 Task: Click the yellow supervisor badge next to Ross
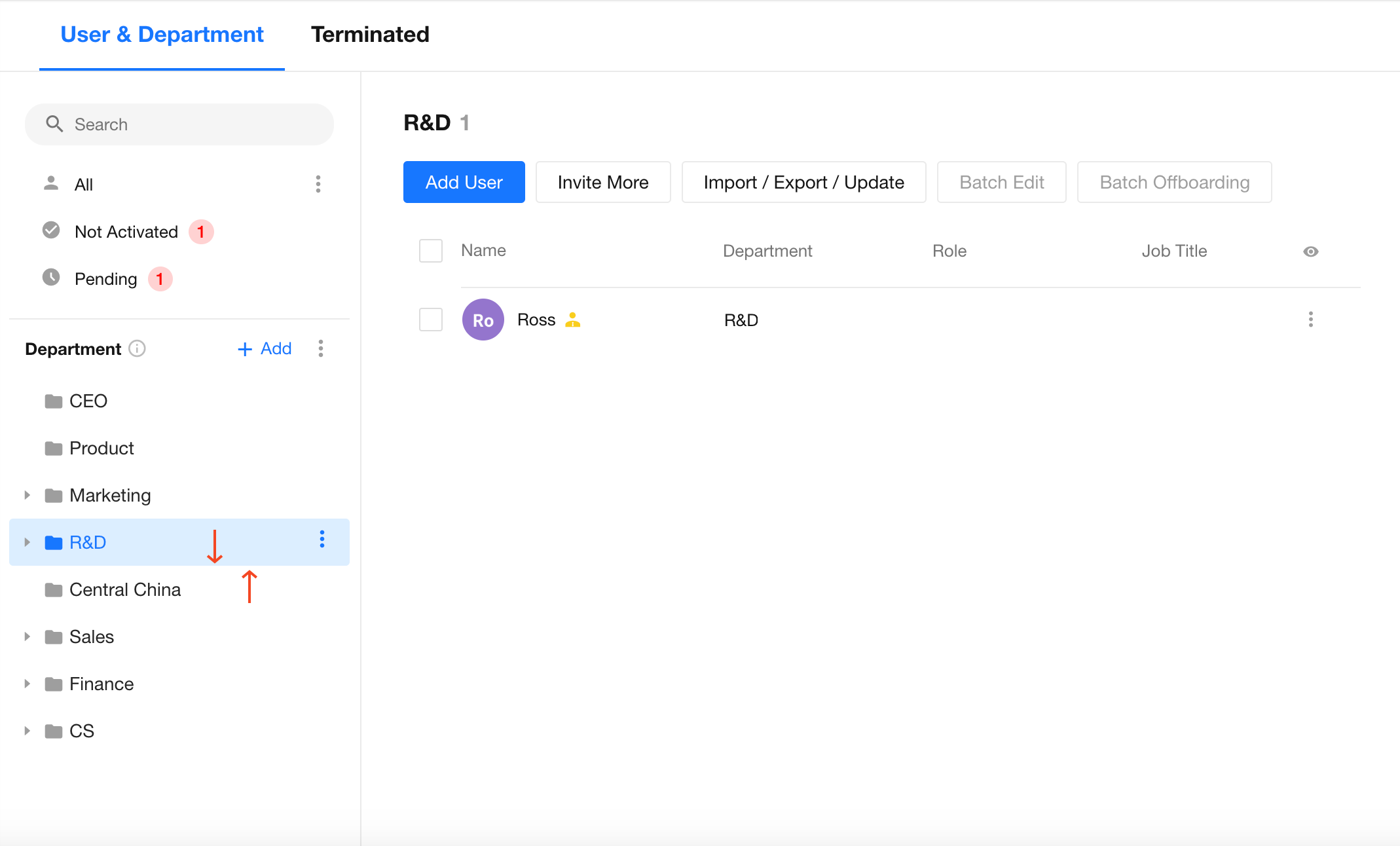[x=573, y=320]
